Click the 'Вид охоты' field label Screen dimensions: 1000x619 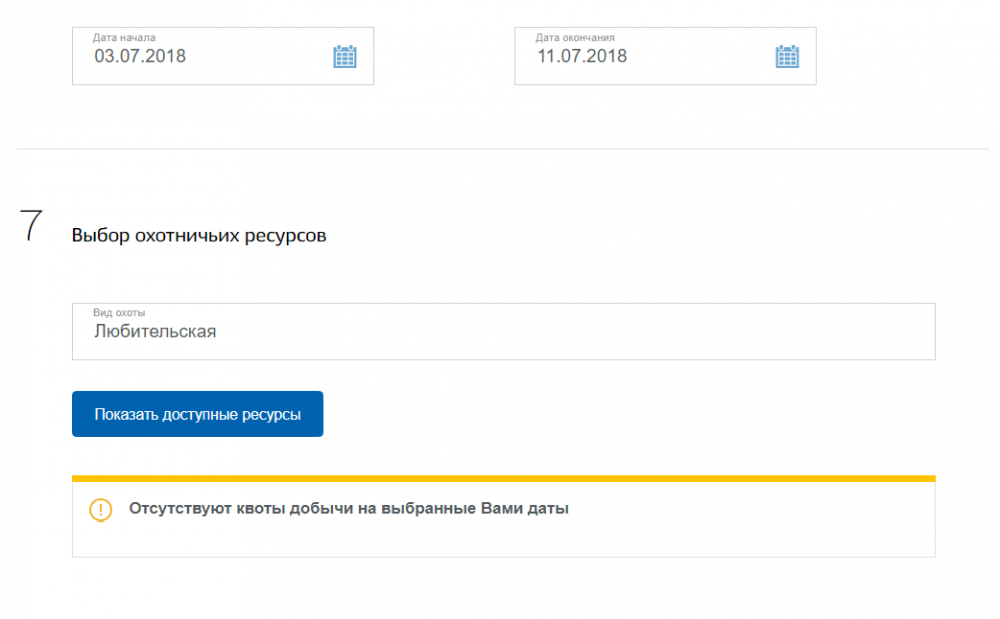119,313
